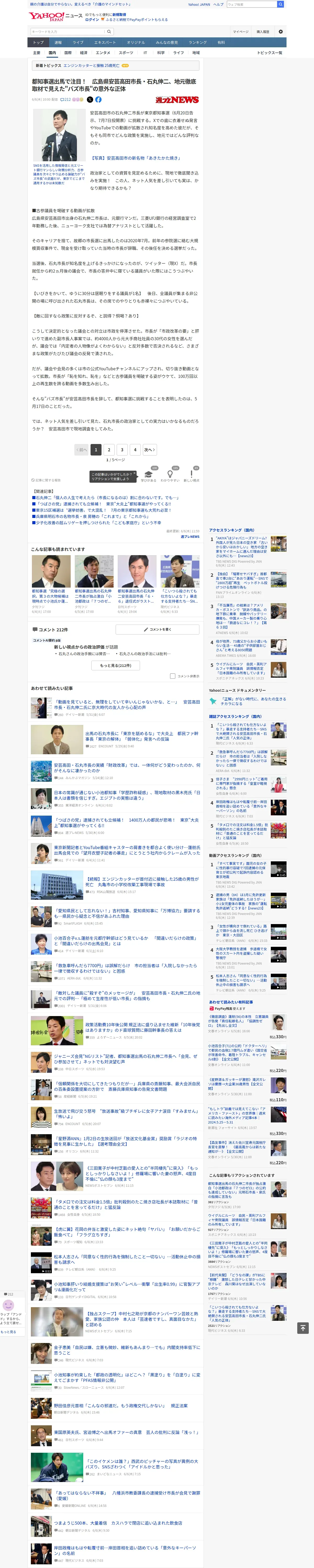Open settings via the gear icon
The width and height of the screenshot is (314, 1568).
point(281,32)
